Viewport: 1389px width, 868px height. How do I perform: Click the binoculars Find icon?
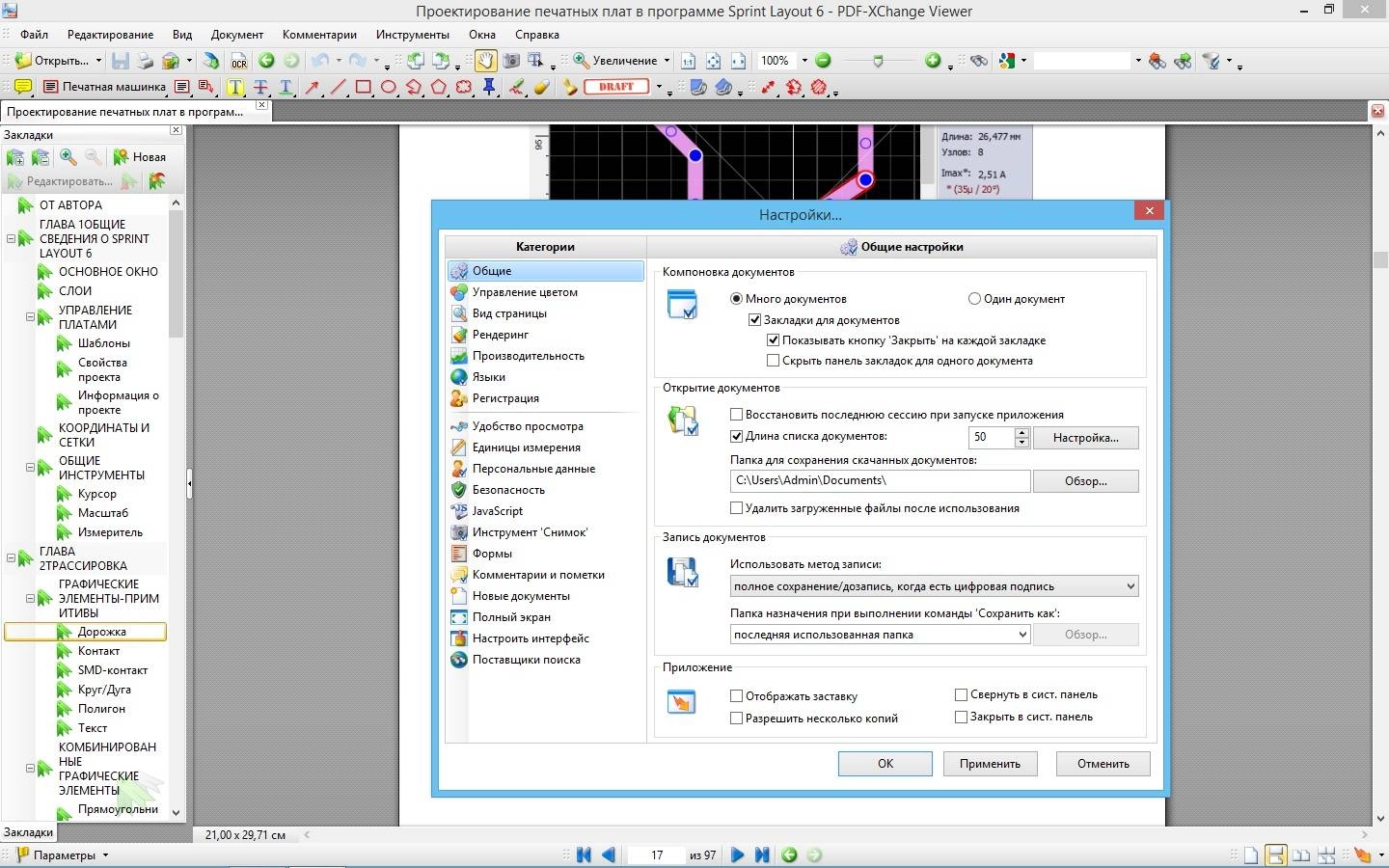[x=979, y=61]
